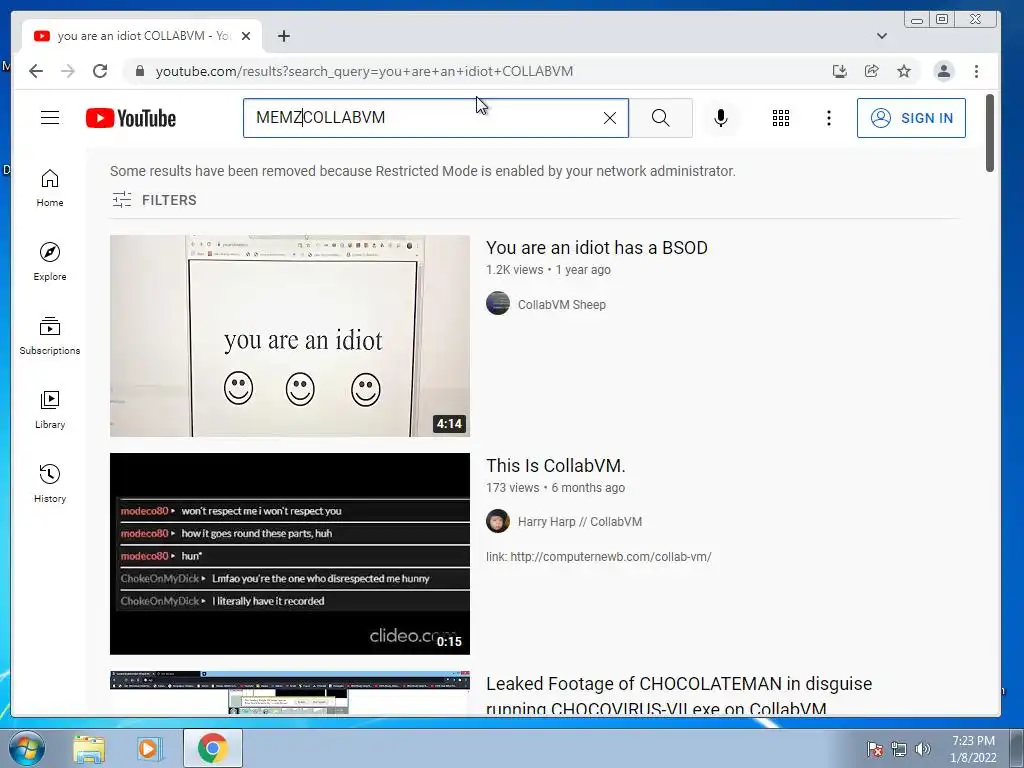Visit Harry Harp // CollabVM channel
This screenshot has height=768, width=1024.
click(580, 522)
